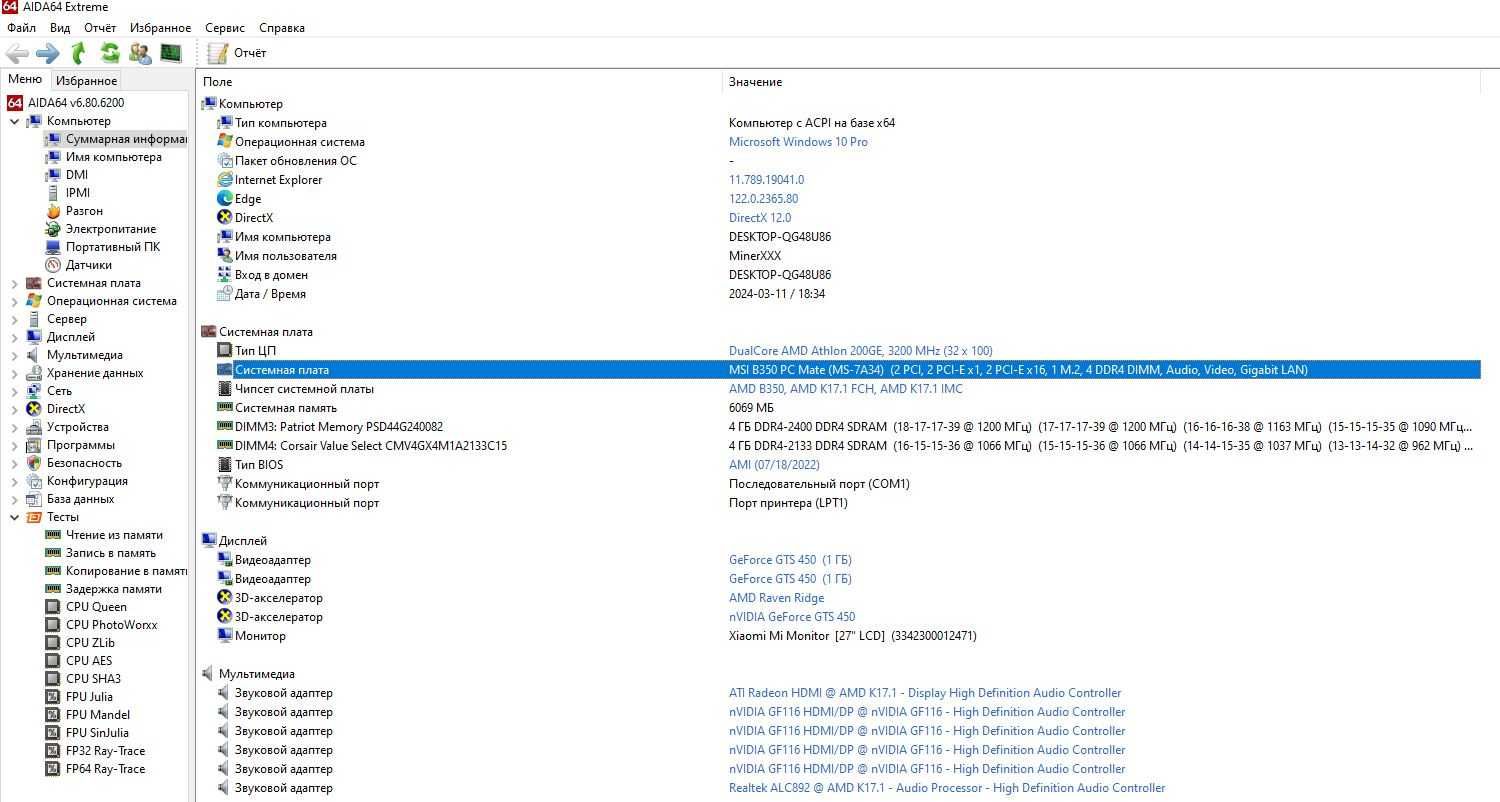This screenshot has width=1500, height=802.
Task: Expand the Сервер tree node
Action: [x=14, y=319]
